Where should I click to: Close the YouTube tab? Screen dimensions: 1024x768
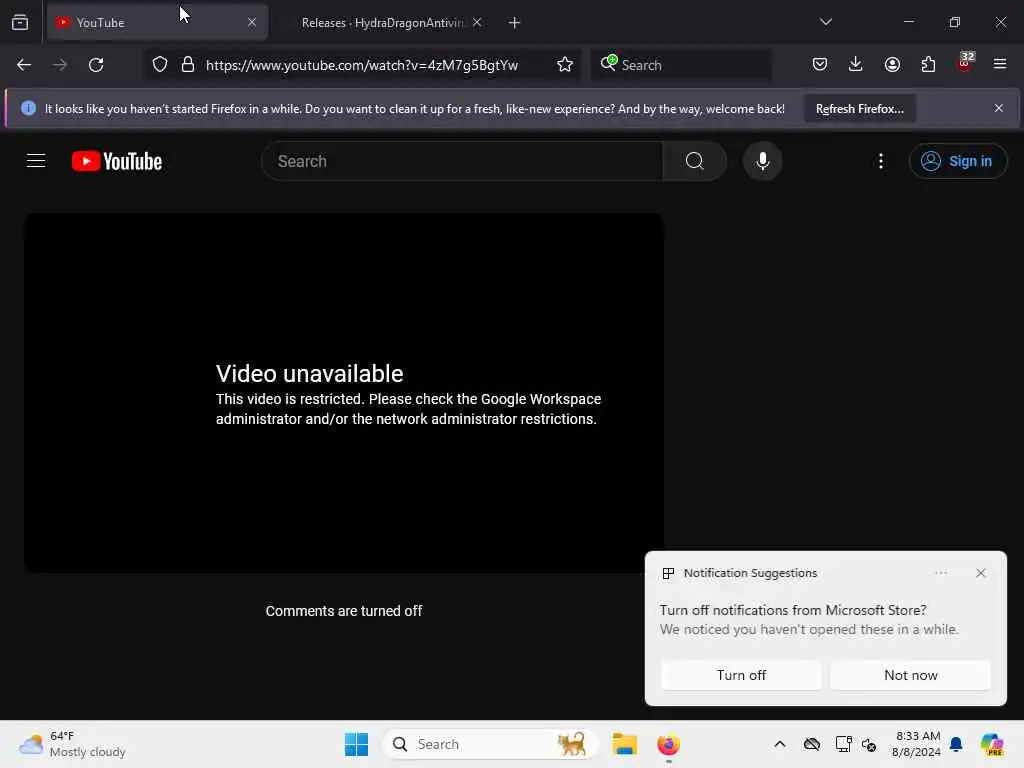click(x=252, y=22)
